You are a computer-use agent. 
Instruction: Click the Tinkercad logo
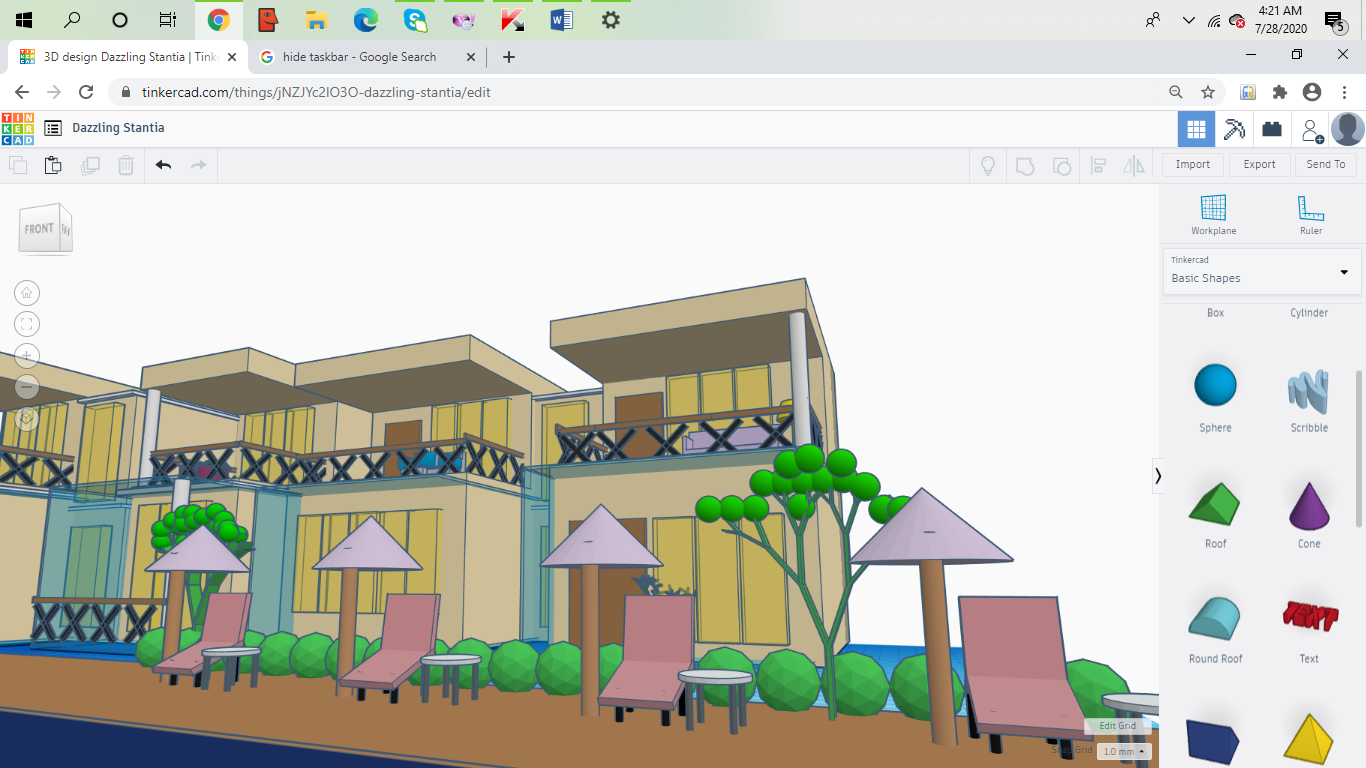click(17, 128)
